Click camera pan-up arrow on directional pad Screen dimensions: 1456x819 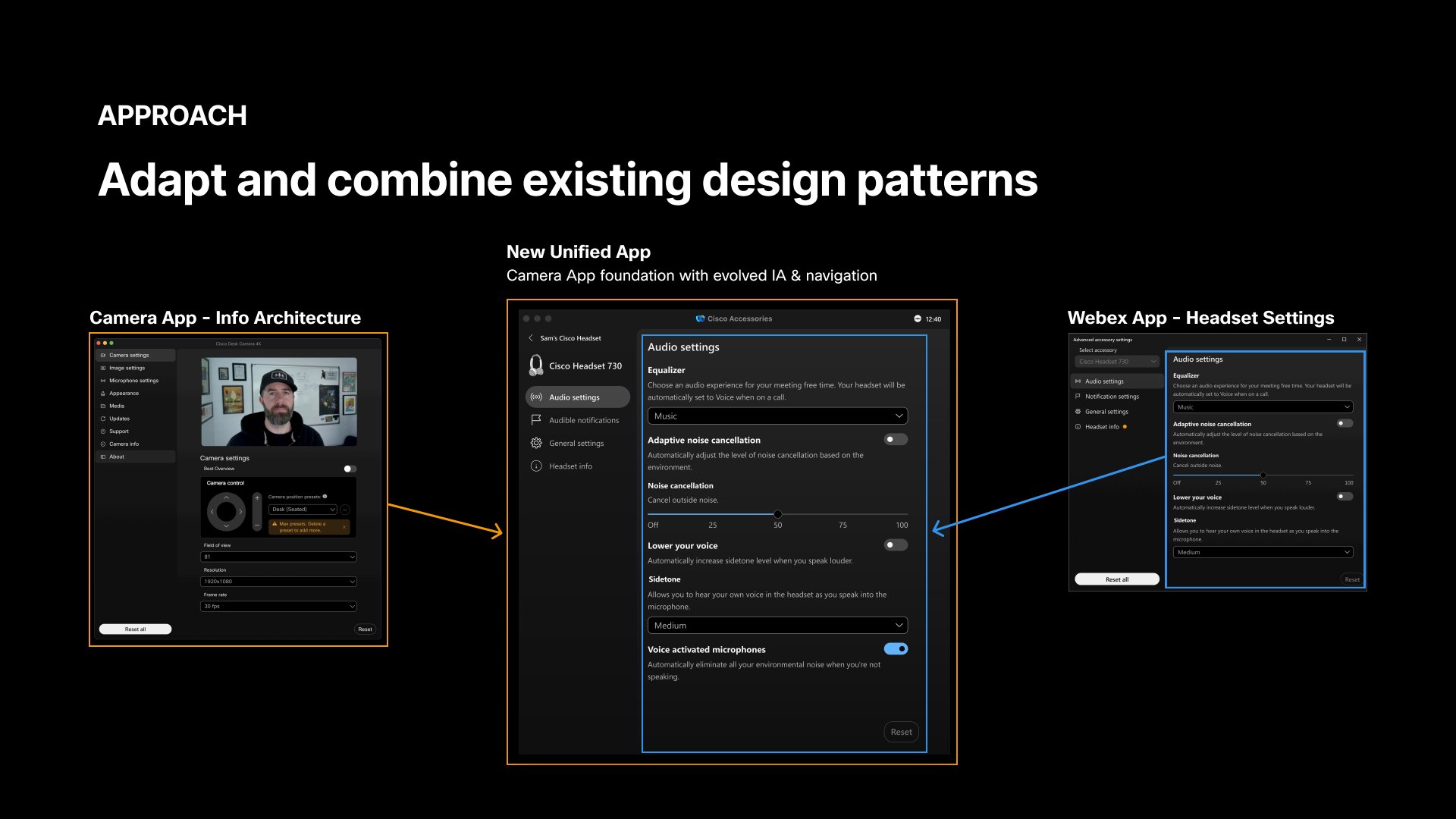tap(226, 498)
